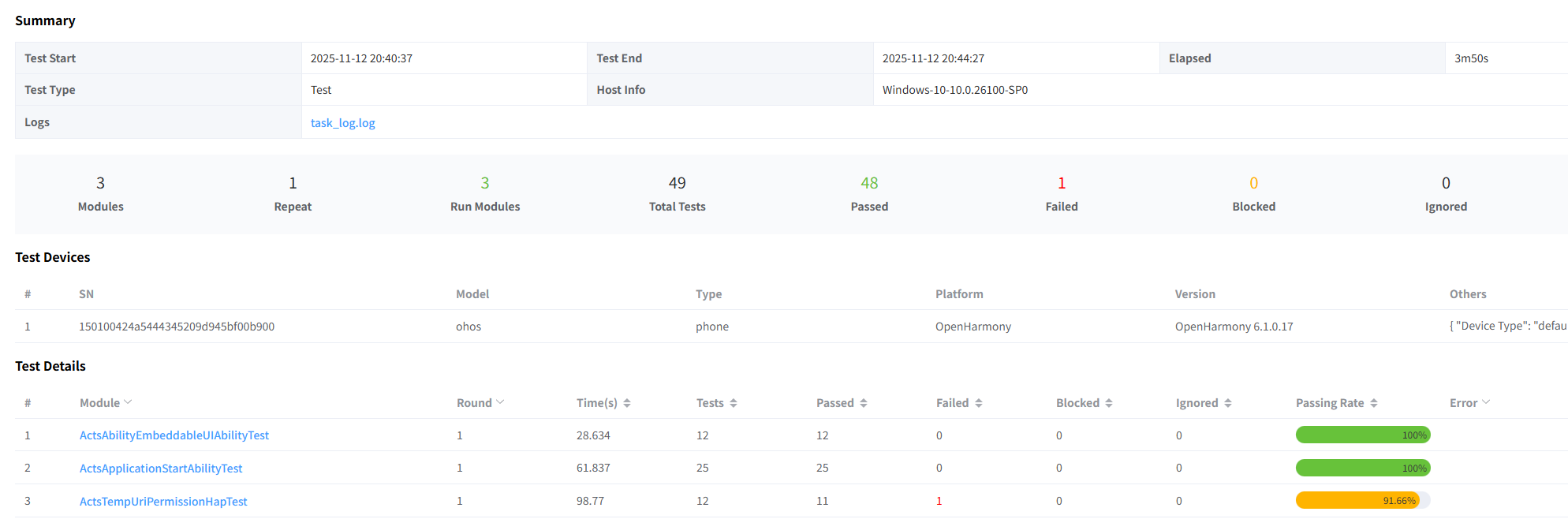Click the failed count in row 3
Image resolution: width=1568 pixels, height=519 pixels.
coord(939,501)
